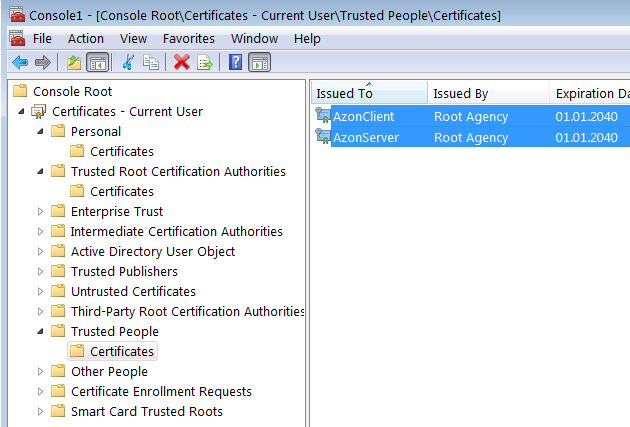This screenshot has height=427, width=630.
Task: Open Help with the question mark icon
Action: pos(236,62)
